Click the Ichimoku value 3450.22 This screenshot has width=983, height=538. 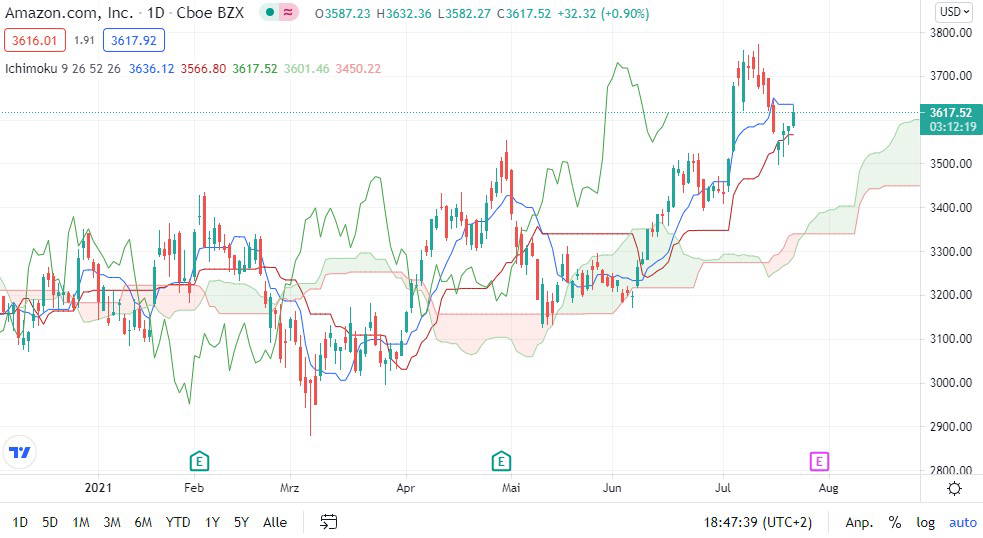[358, 69]
